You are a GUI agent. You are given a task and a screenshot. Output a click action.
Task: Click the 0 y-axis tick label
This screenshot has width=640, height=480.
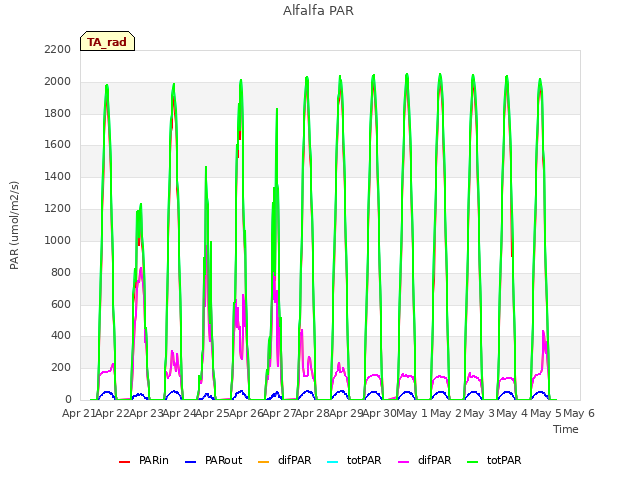pos(68,399)
